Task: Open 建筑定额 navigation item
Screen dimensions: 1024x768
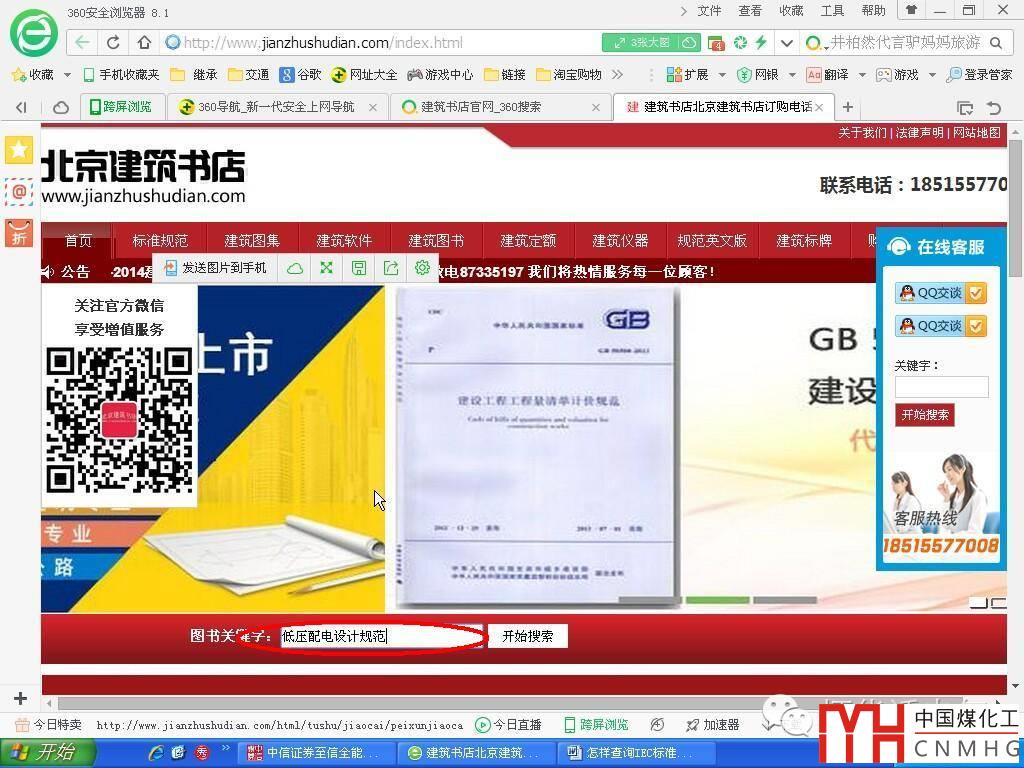Action: point(528,240)
